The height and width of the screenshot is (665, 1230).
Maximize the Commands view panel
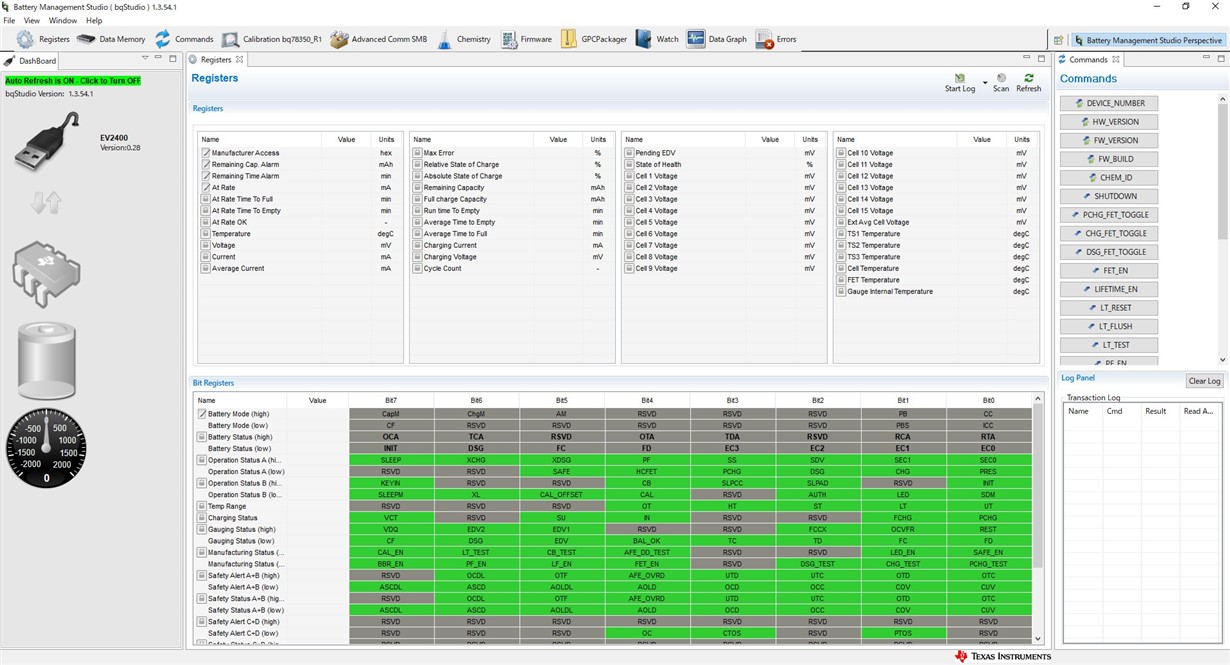[x=1221, y=59]
